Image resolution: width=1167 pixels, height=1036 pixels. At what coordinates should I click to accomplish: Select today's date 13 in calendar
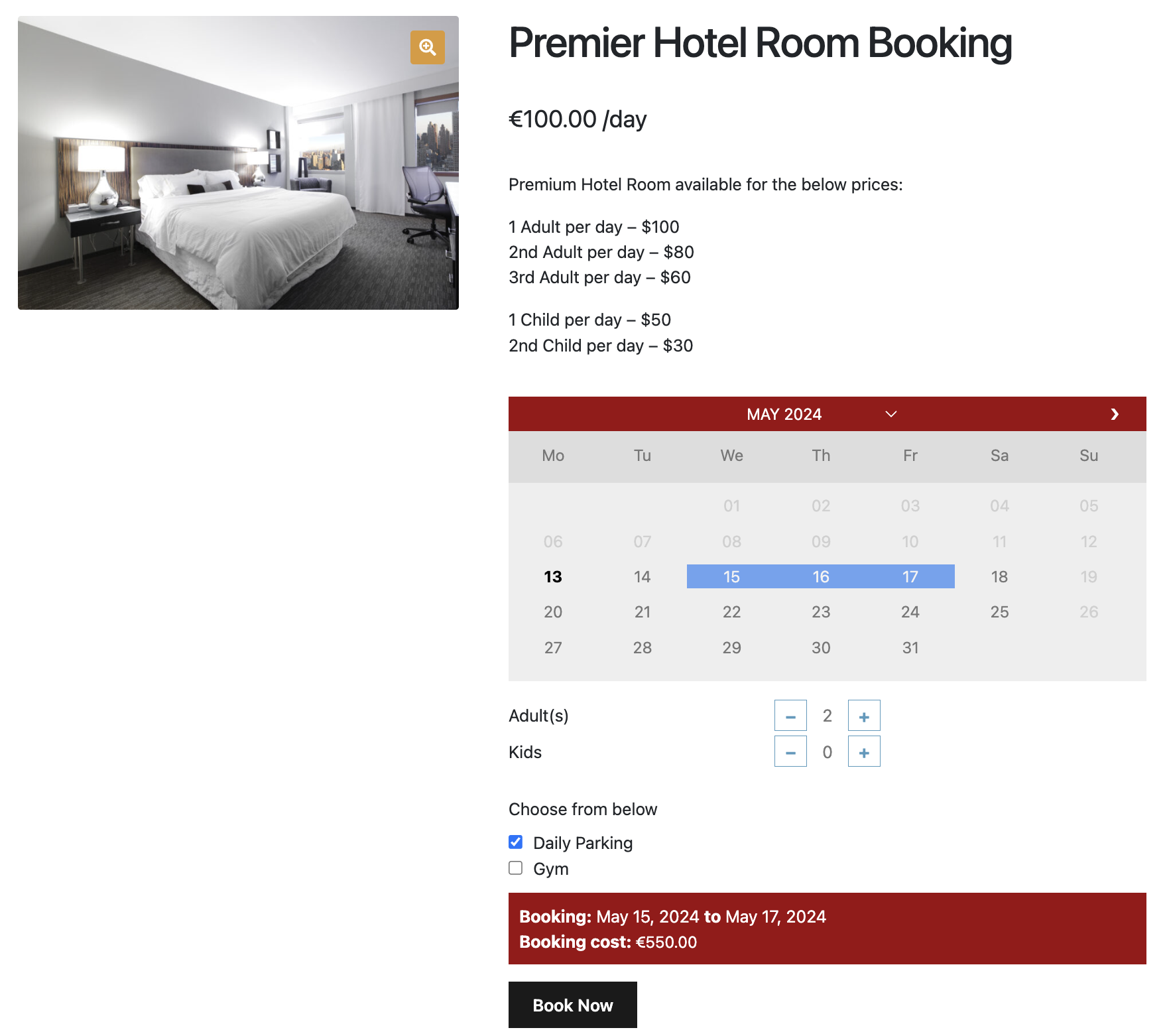point(553,576)
